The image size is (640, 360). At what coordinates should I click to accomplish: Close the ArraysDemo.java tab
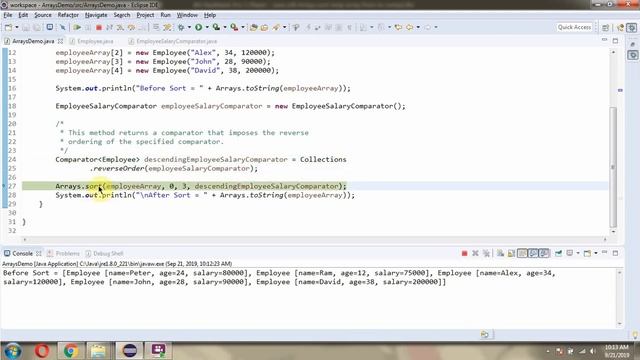click(60, 41)
